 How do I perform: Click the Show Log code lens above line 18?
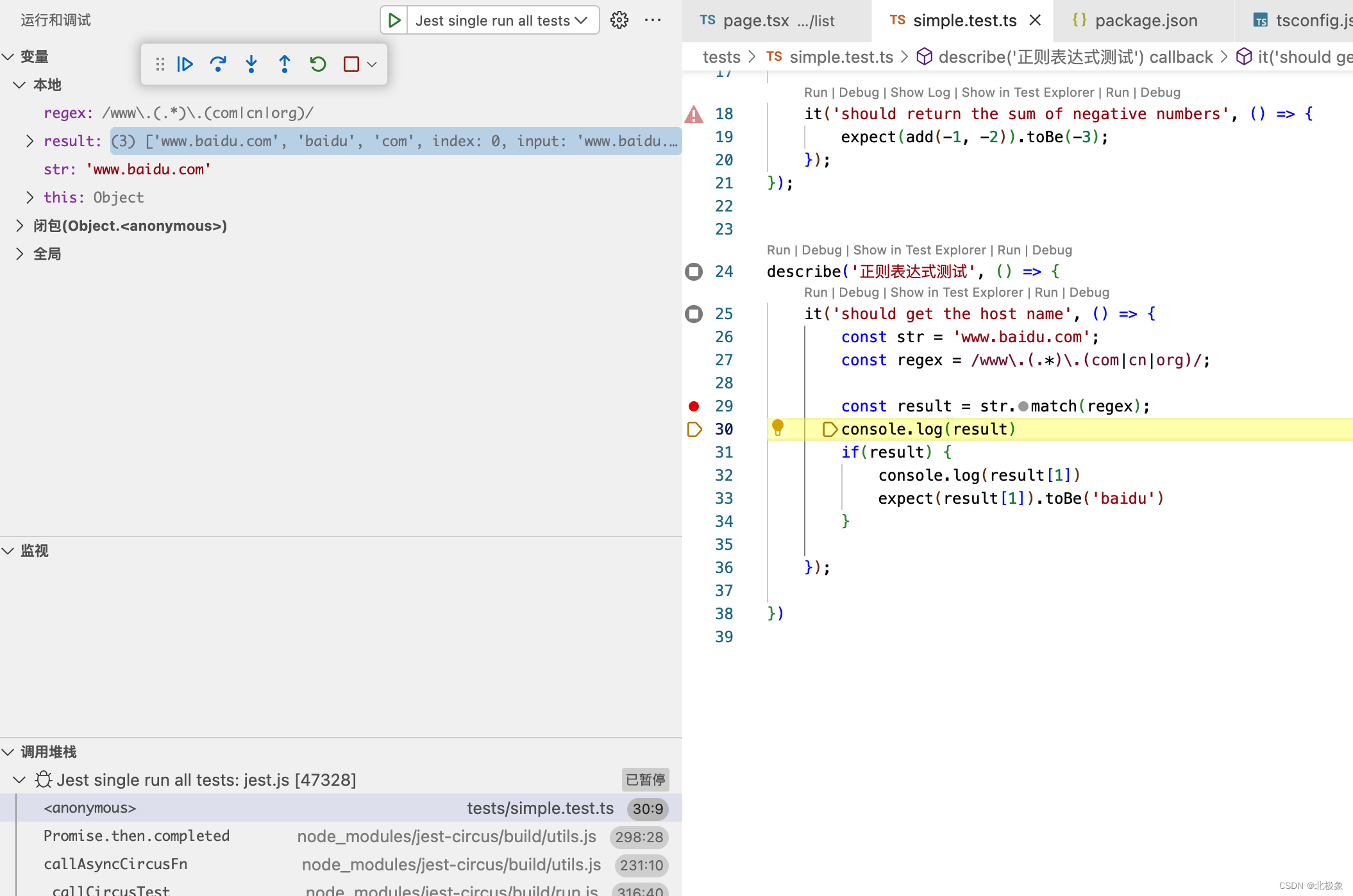tap(920, 92)
